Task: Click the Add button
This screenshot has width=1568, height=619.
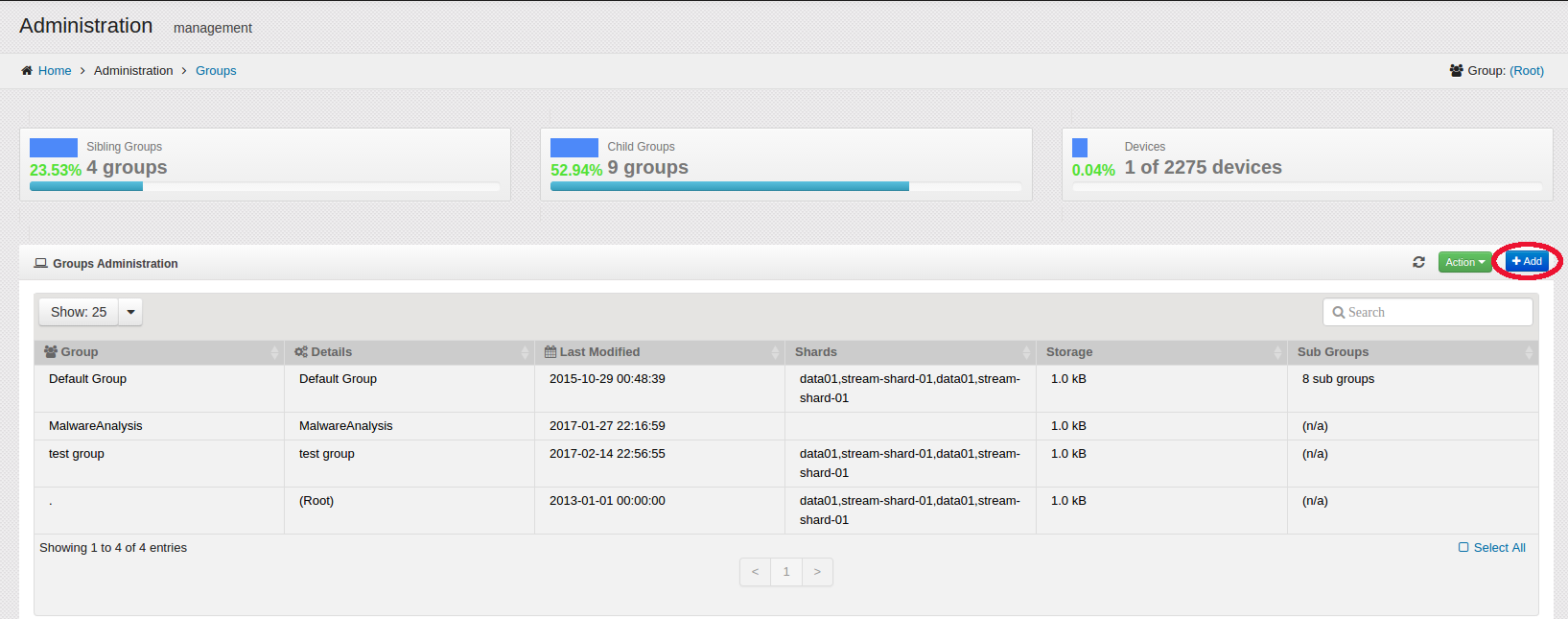Action: (x=1527, y=262)
